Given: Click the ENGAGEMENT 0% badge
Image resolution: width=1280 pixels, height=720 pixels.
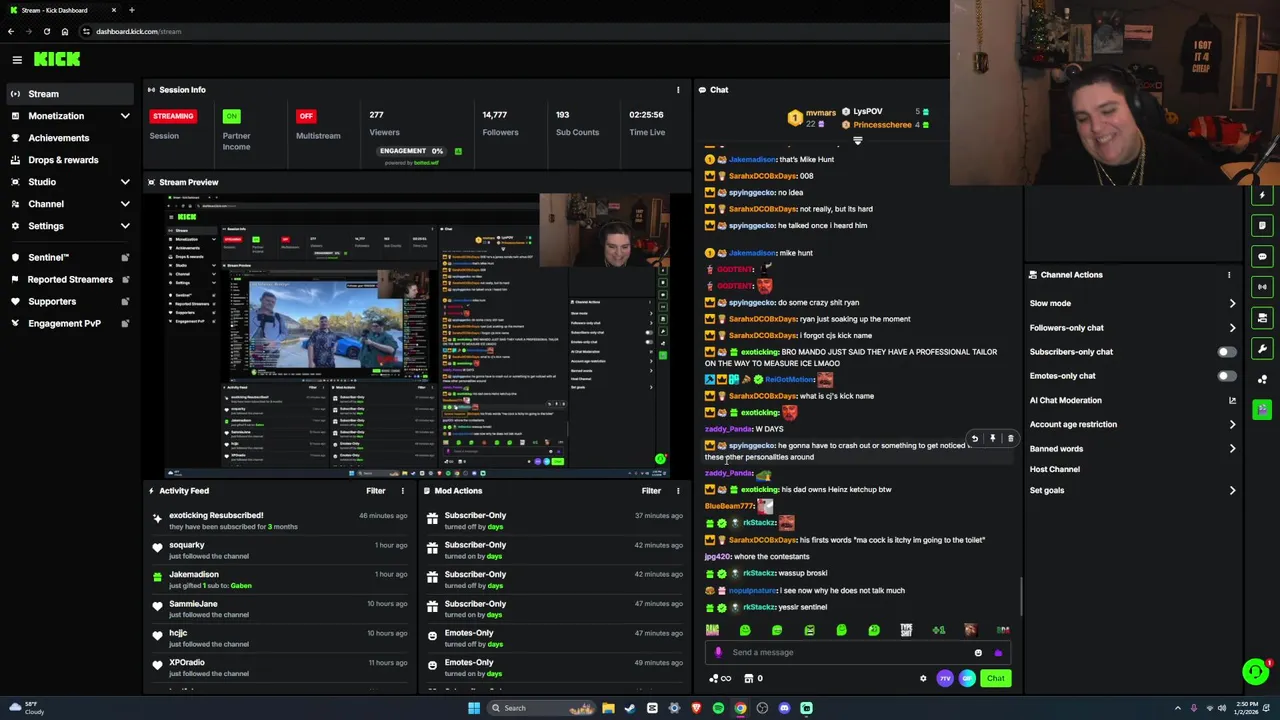Looking at the screenshot, I should 411,151.
